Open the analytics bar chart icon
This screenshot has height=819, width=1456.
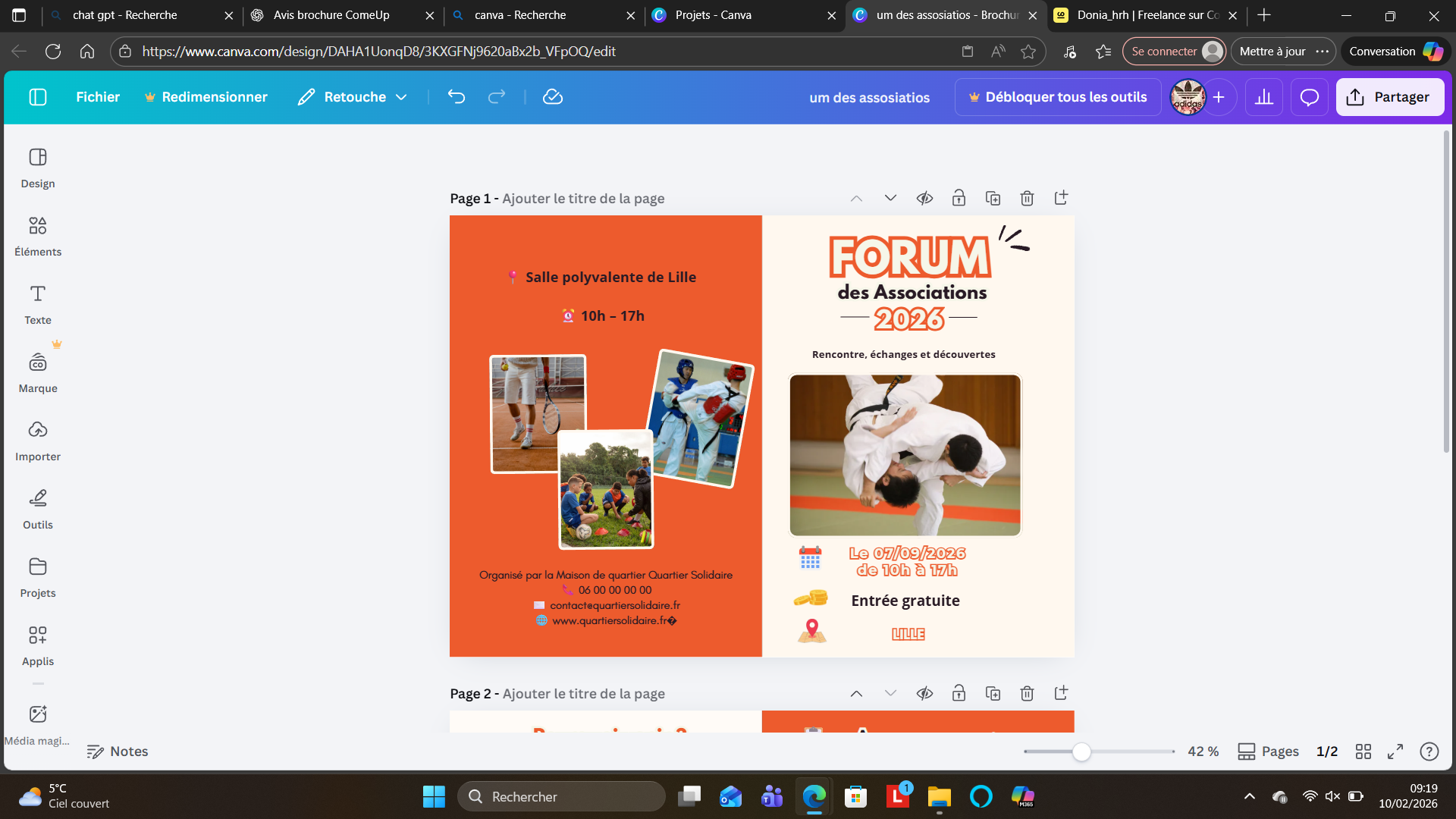(x=1263, y=97)
